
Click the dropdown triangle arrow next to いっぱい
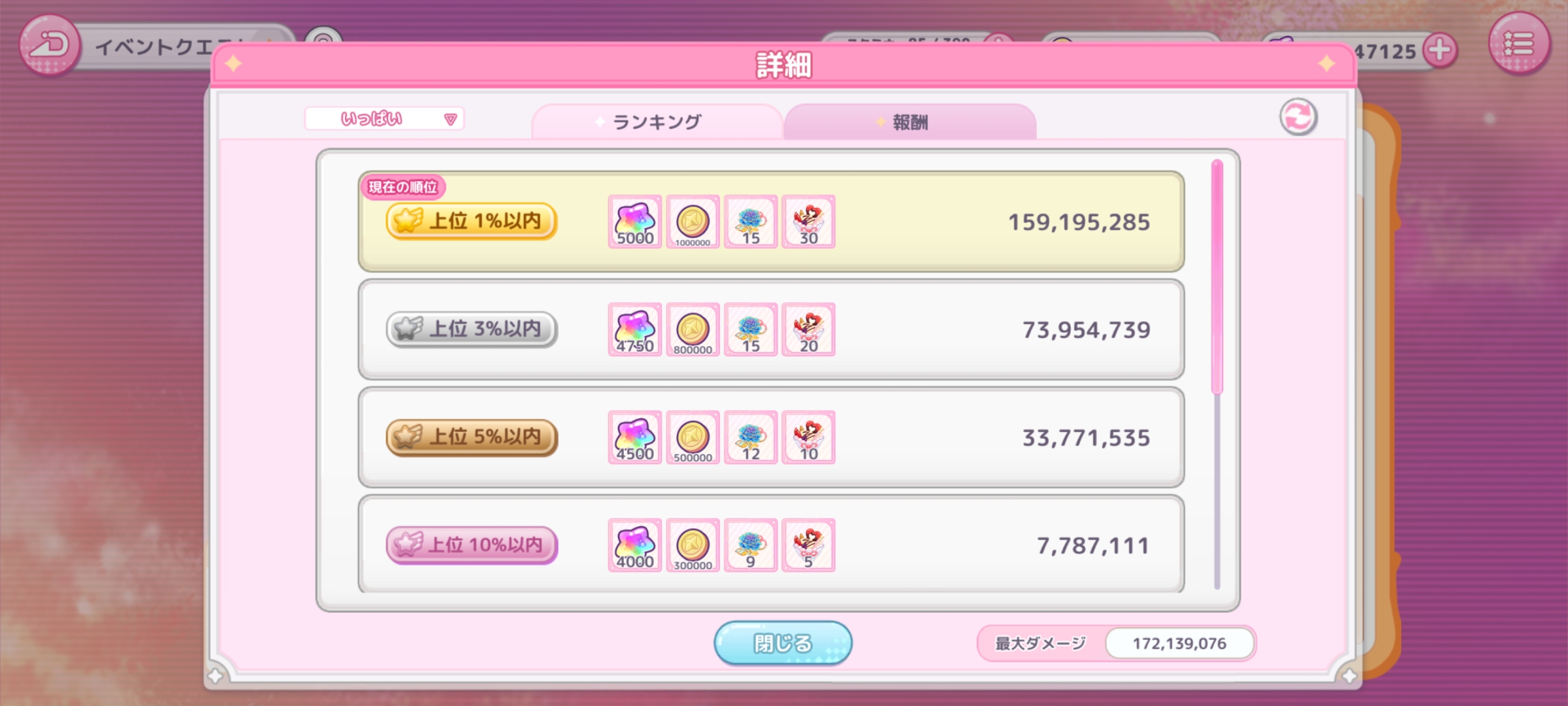(x=450, y=119)
